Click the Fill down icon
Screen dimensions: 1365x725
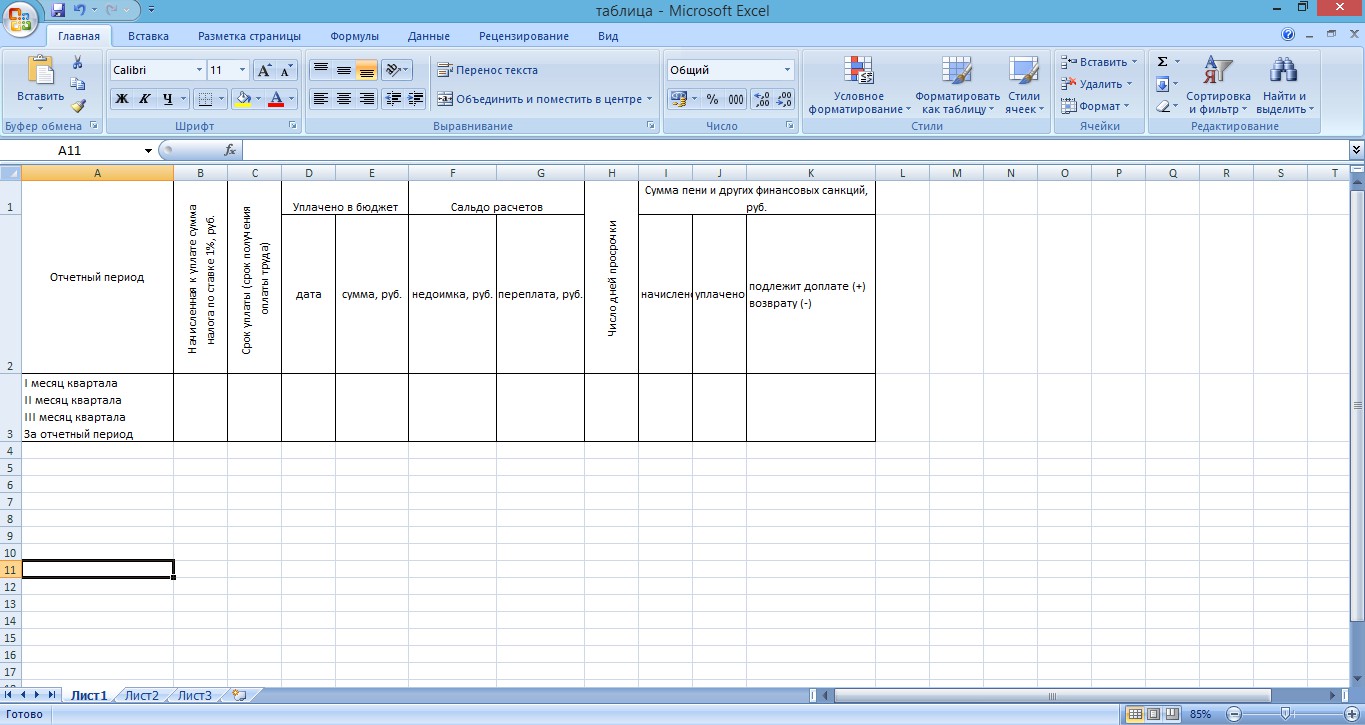[x=1162, y=84]
